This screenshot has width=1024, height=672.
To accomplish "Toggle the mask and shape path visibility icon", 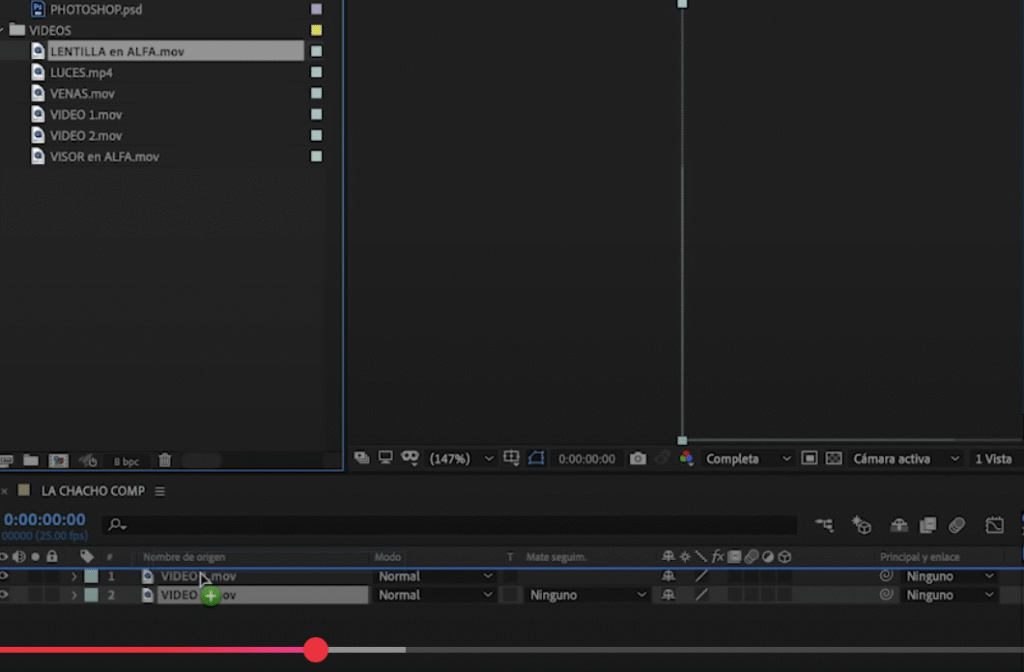I will [536, 459].
